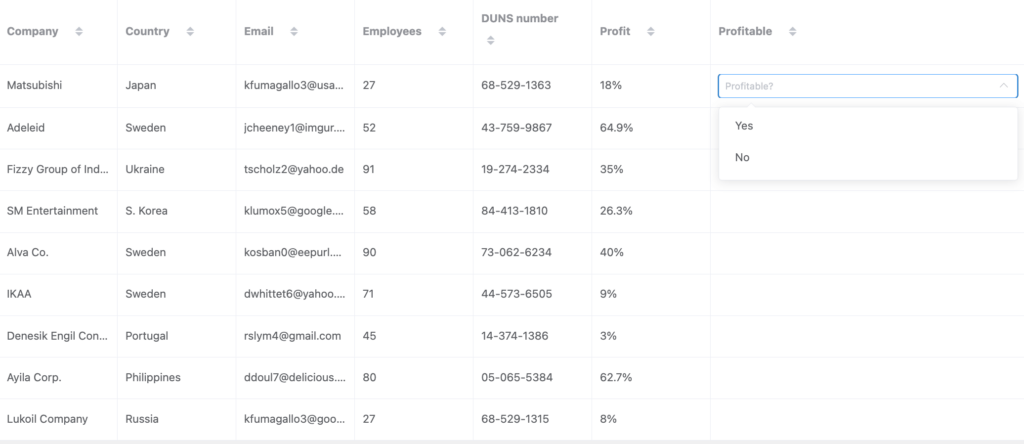Select the Denesik Engil Con... cell
Image resolution: width=1024 pixels, height=444 pixels.
coord(59,336)
